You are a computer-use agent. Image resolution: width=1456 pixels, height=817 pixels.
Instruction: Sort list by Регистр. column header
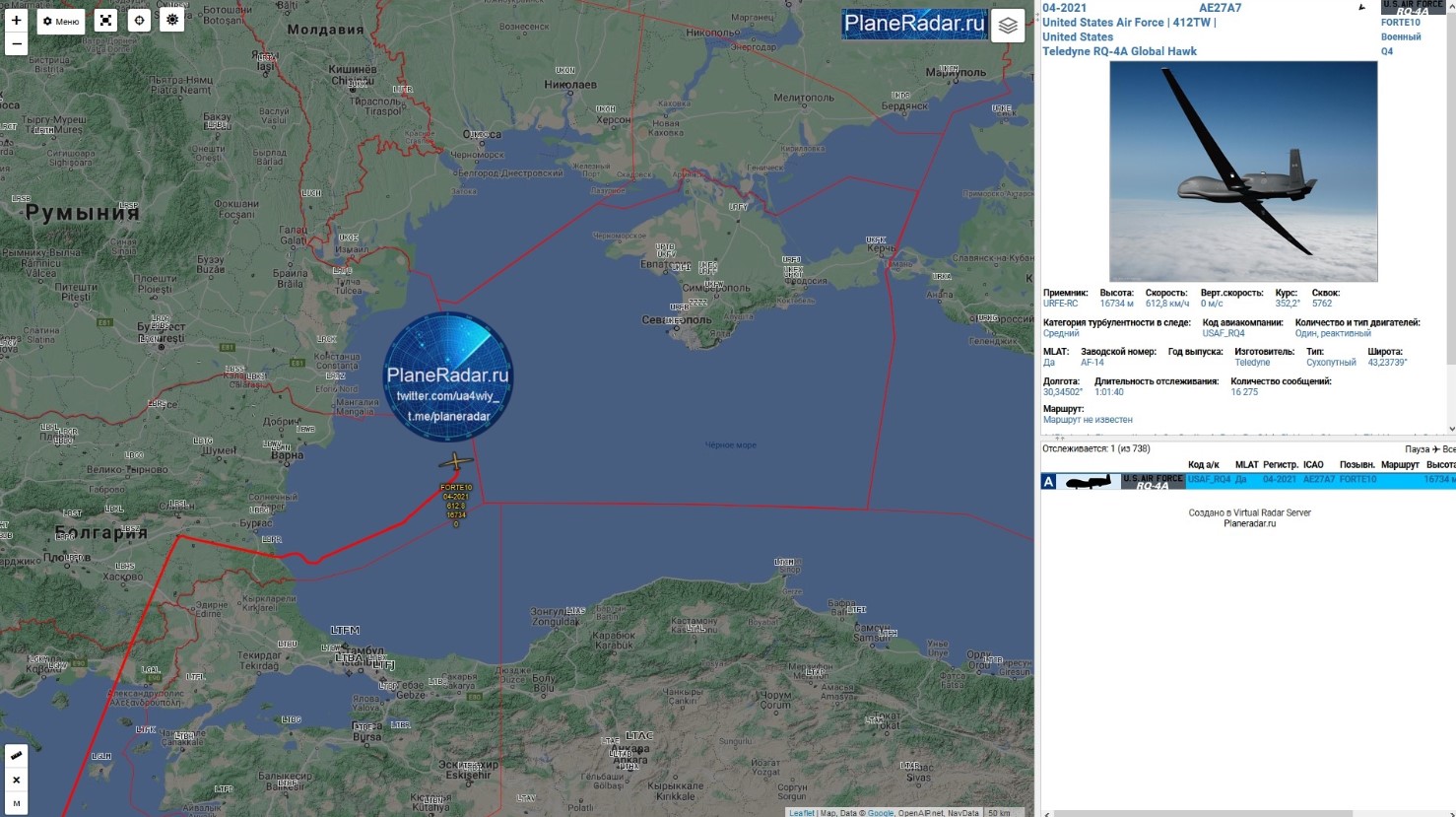pos(1280,465)
